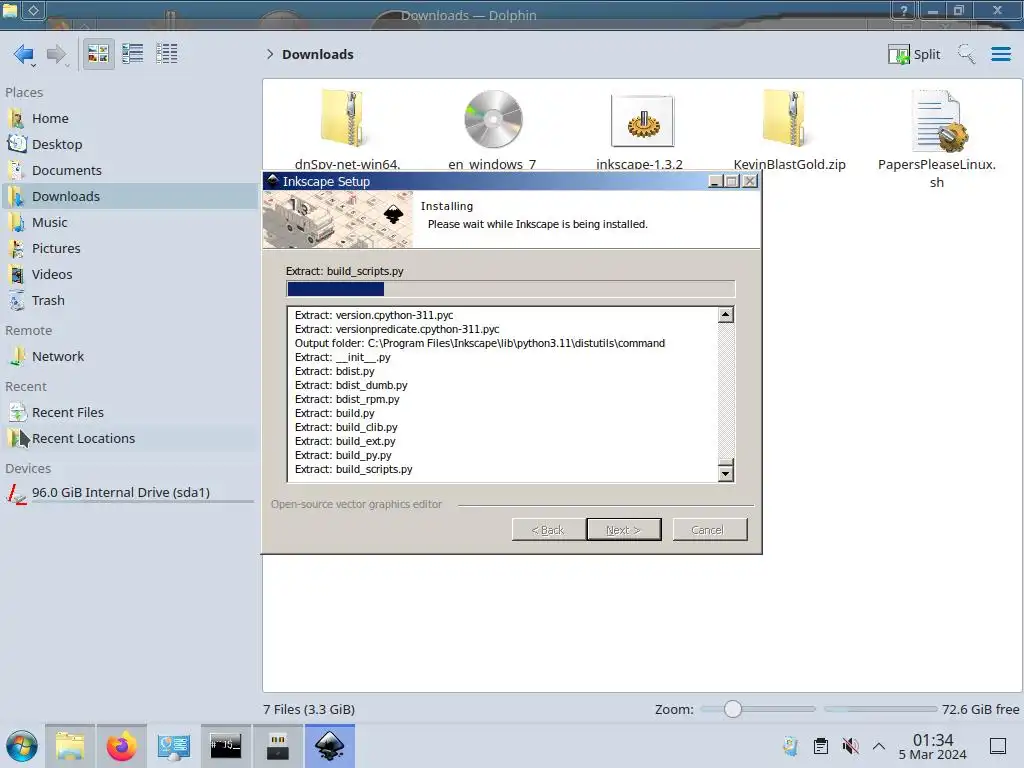Open the clock showing 01:34
1024x768 pixels.
[x=933, y=746]
